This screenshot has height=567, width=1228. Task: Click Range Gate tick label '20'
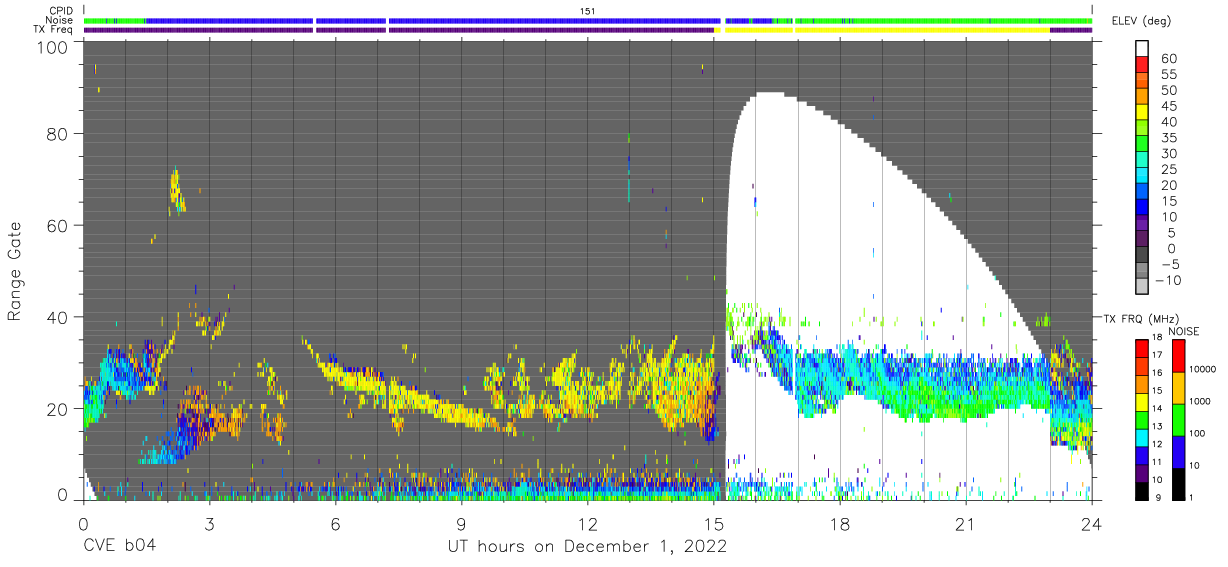57,407
